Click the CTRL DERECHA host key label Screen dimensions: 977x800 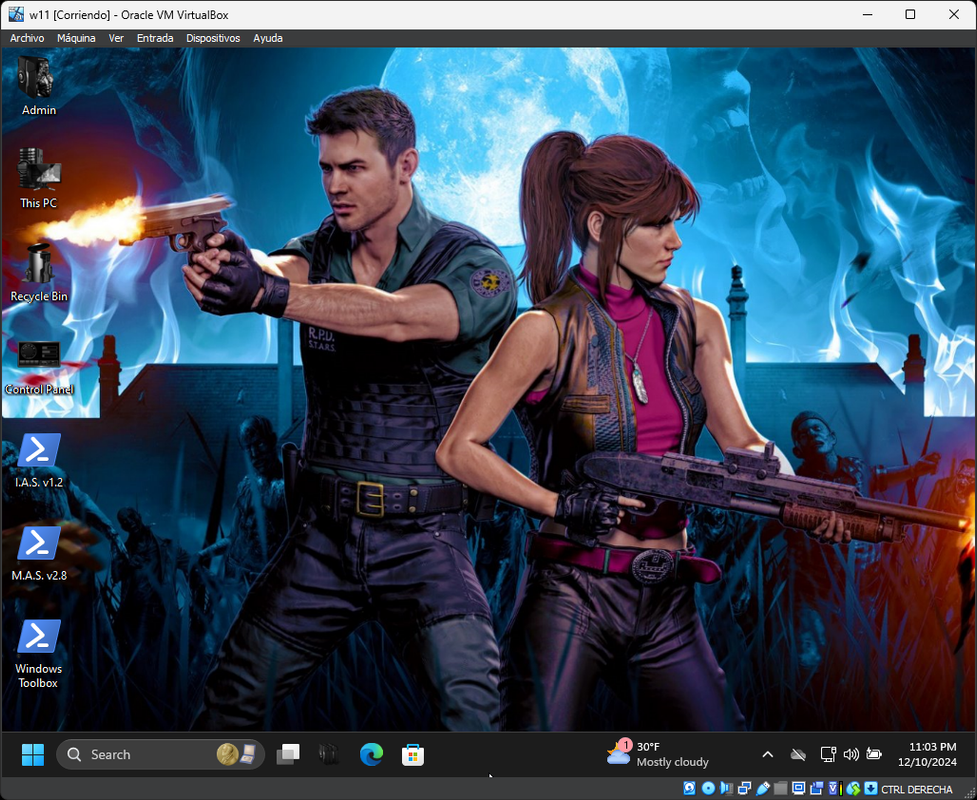tap(917, 789)
